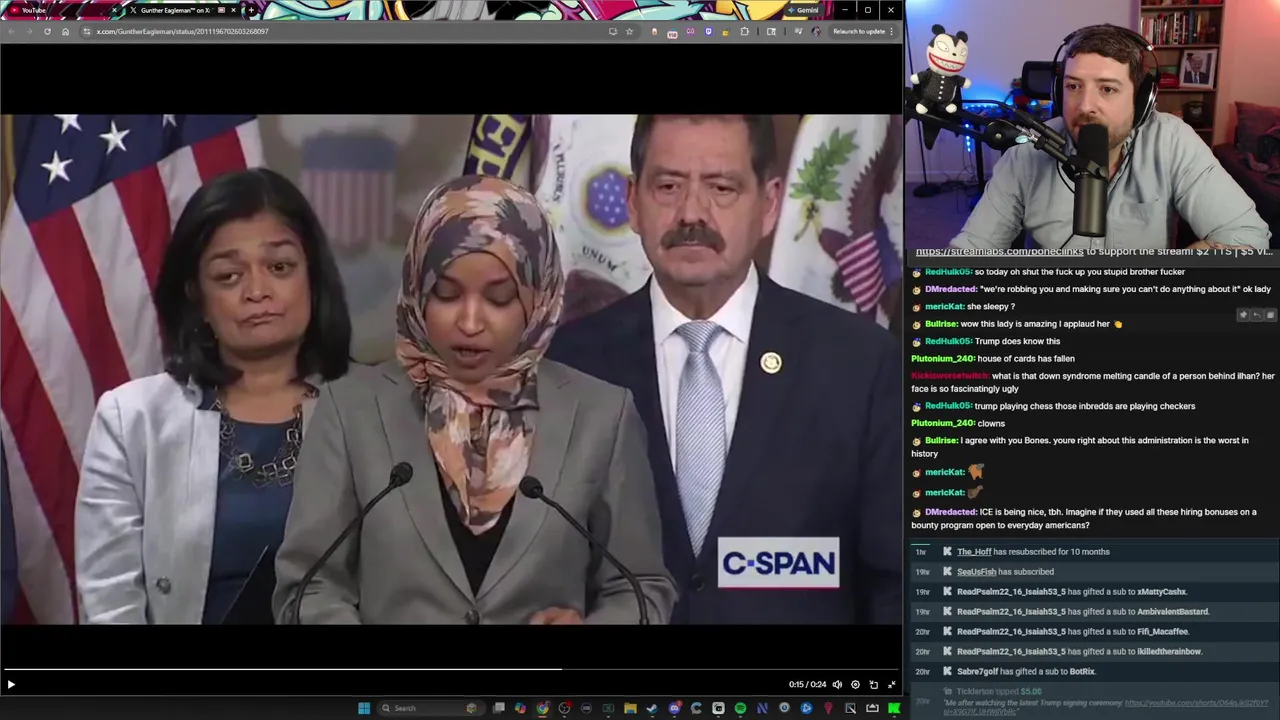The image size is (1280, 720).
Task: Go back to previous page
Action: [x=11, y=31]
